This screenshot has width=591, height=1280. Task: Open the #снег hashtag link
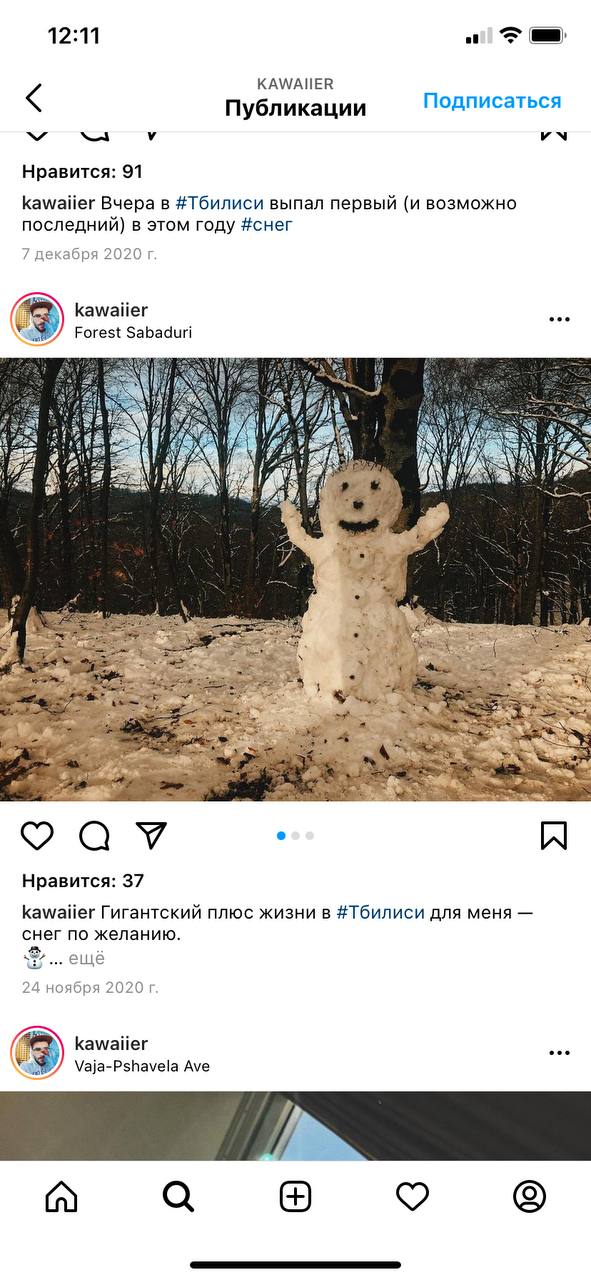coord(267,225)
